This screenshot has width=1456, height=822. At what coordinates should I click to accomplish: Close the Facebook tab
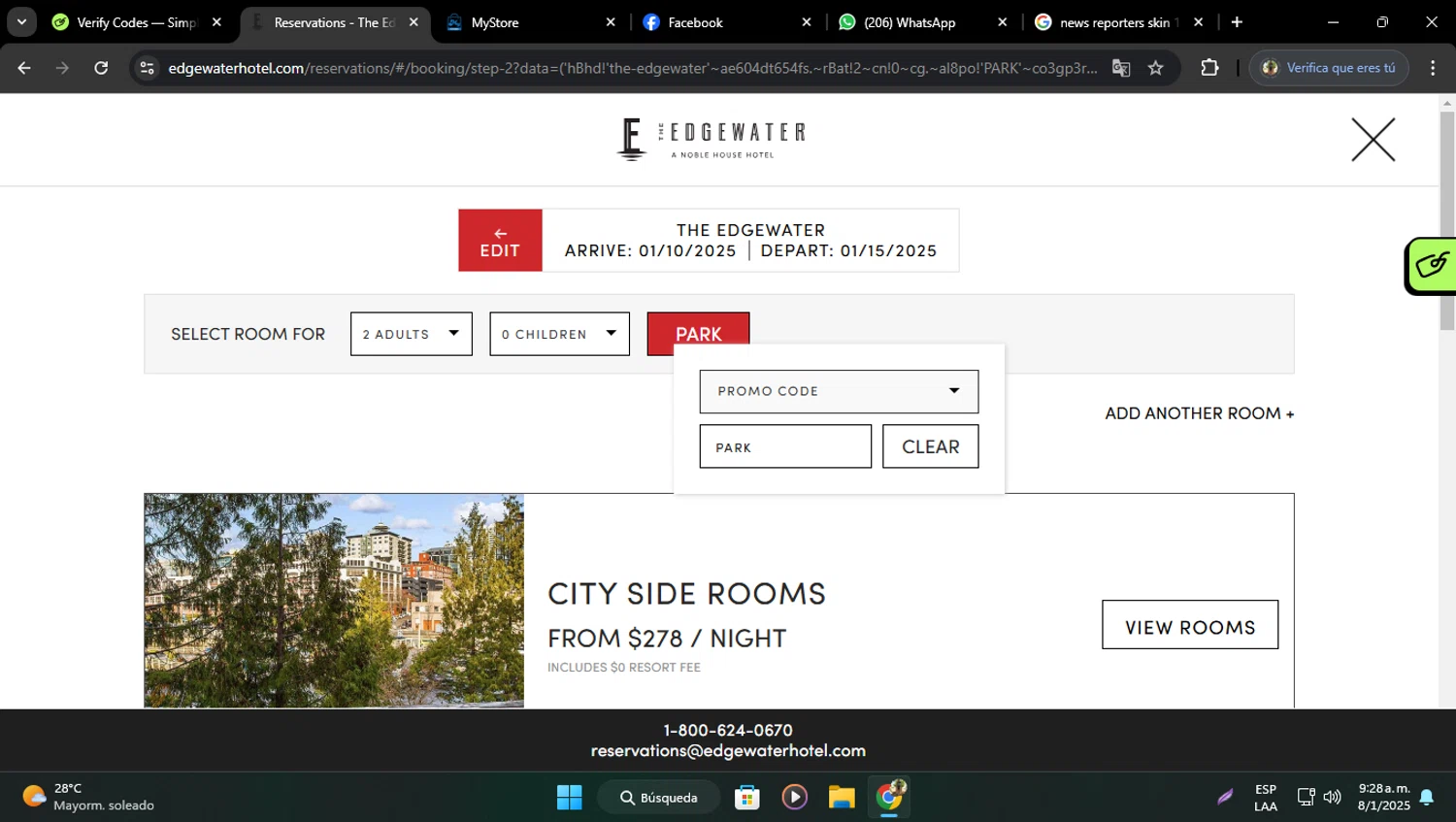pyautogui.click(x=807, y=22)
